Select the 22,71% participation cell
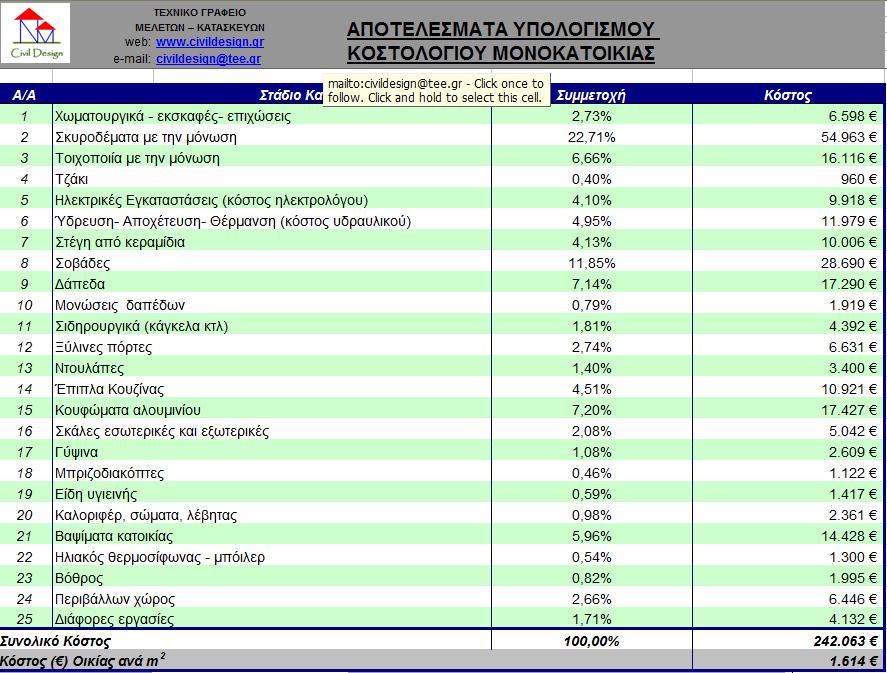 point(592,137)
